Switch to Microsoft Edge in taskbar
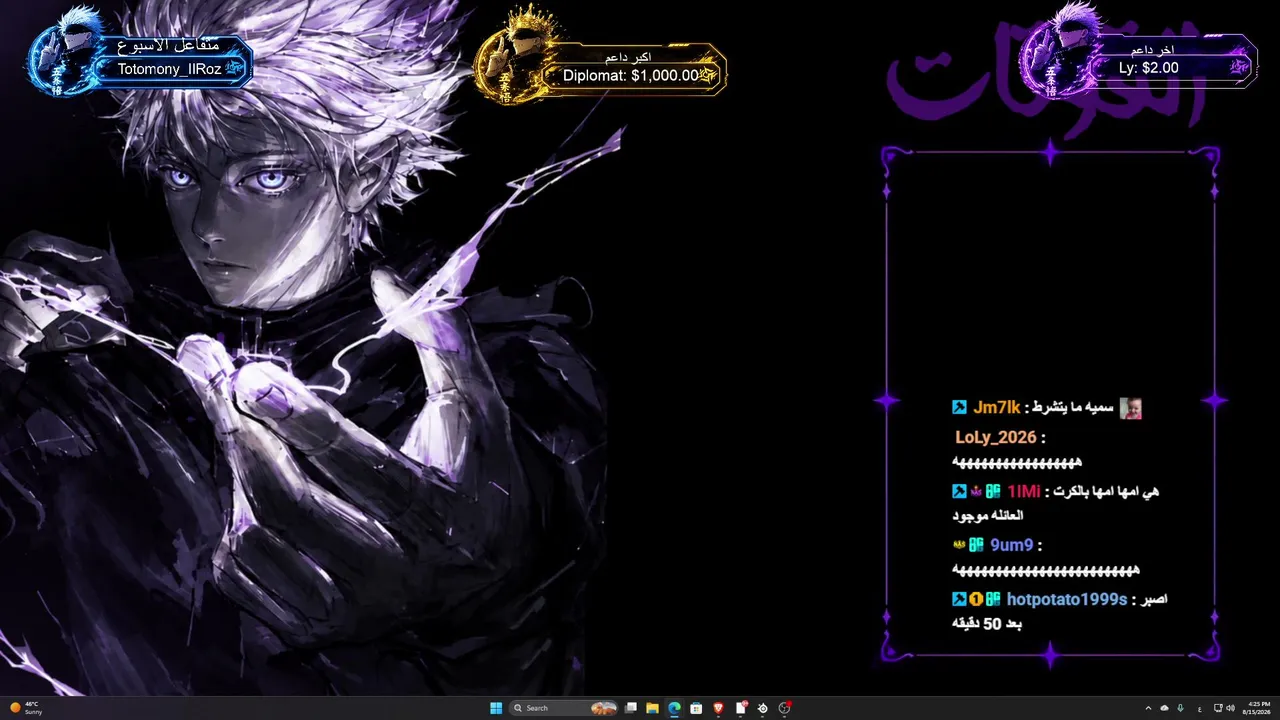Screen dimensions: 1280x720 [674, 708]
